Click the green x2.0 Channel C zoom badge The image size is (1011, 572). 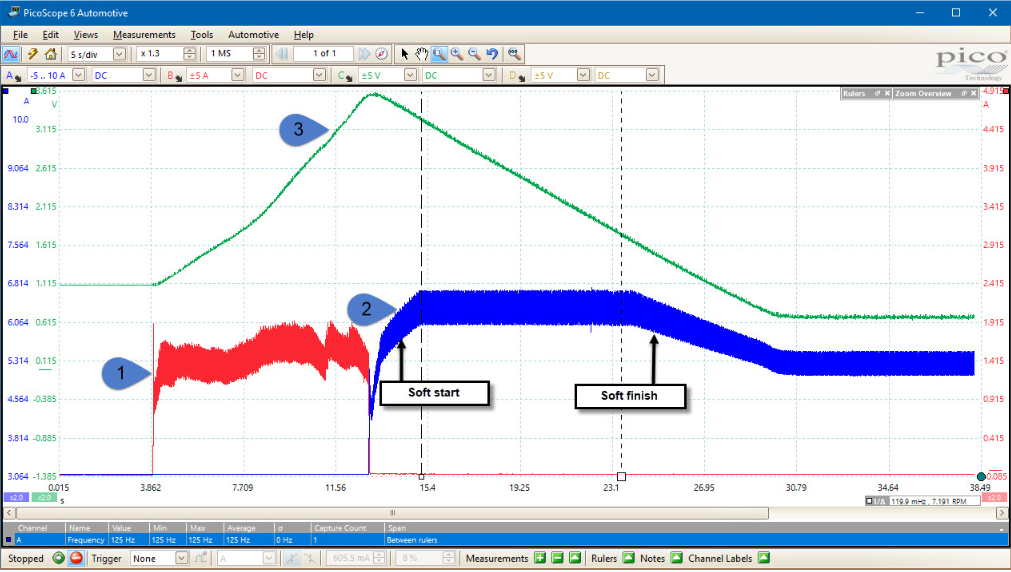pyautogui.click(x=43, y=498)
